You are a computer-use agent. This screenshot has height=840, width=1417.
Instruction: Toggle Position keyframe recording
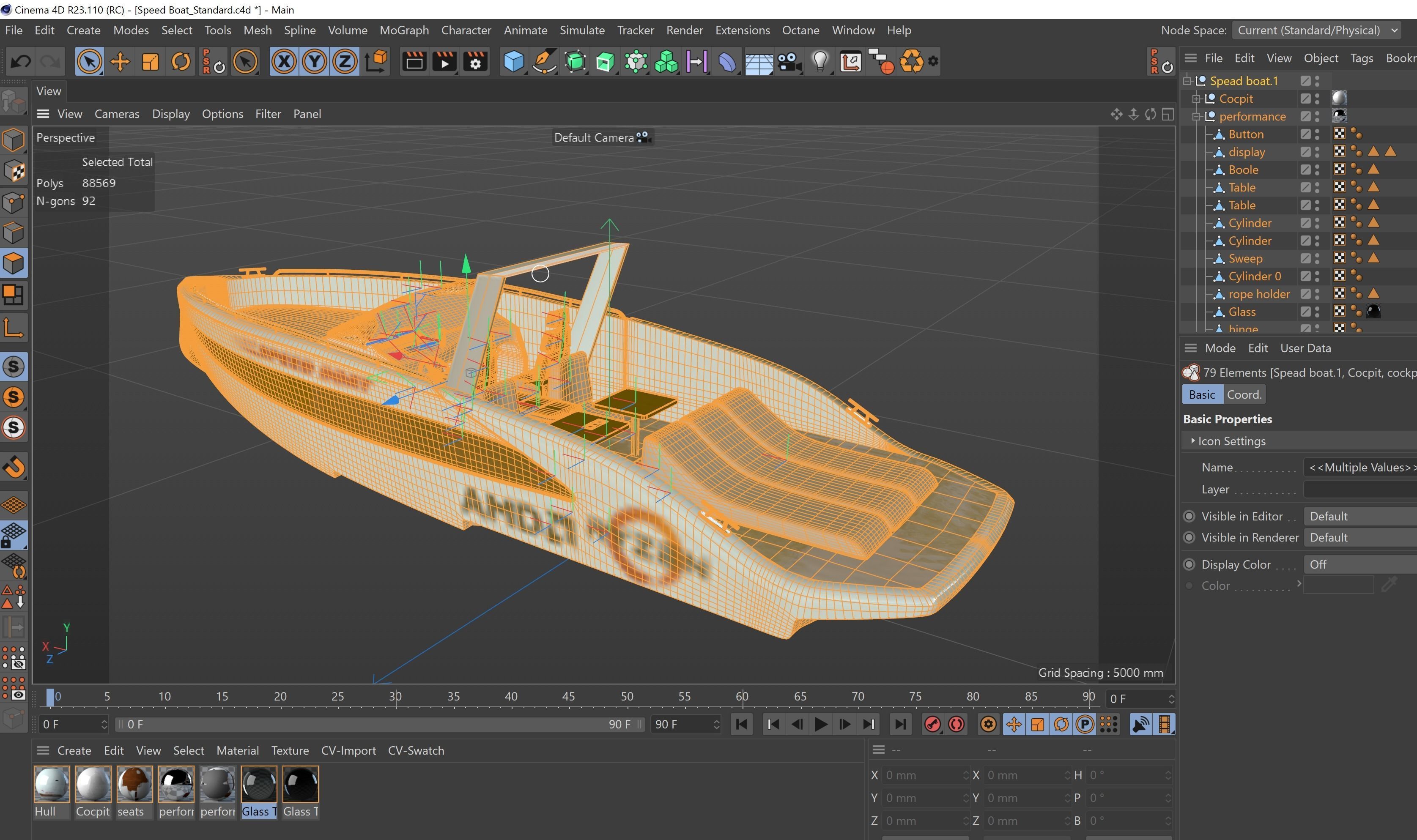(x=1013, y=724)
